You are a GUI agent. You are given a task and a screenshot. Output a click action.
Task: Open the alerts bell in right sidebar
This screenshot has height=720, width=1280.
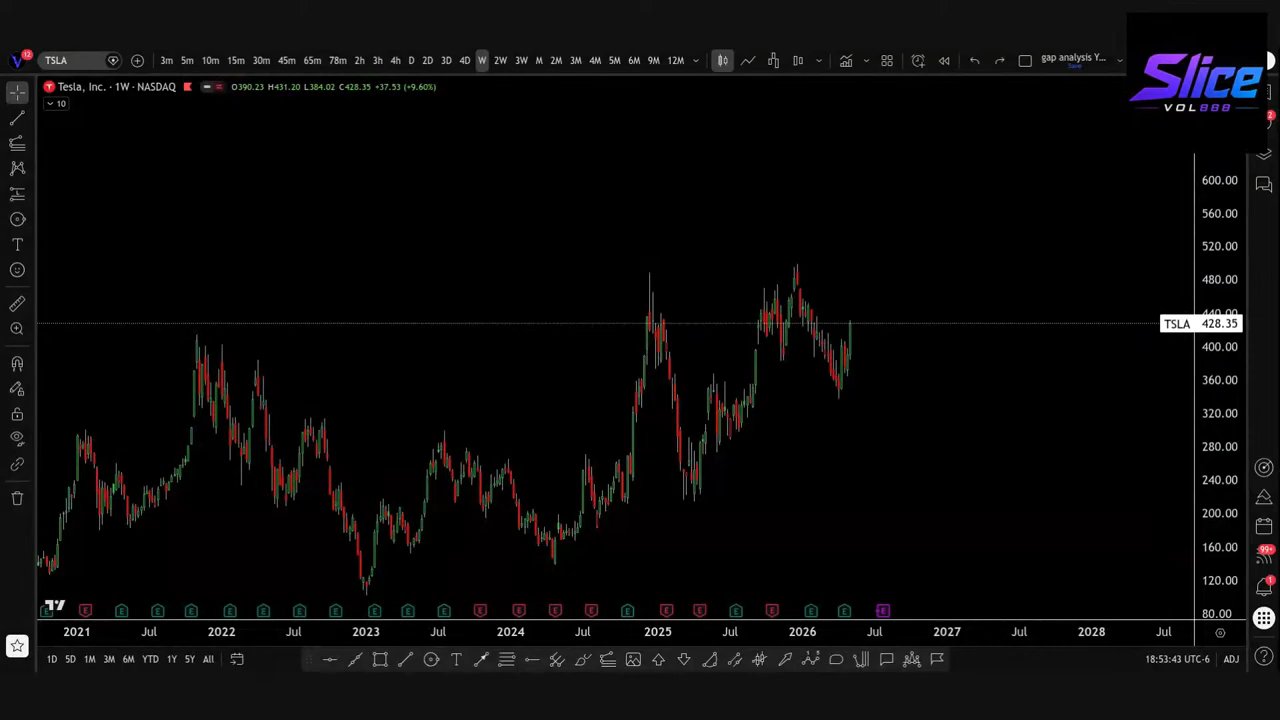point(1264,587)
